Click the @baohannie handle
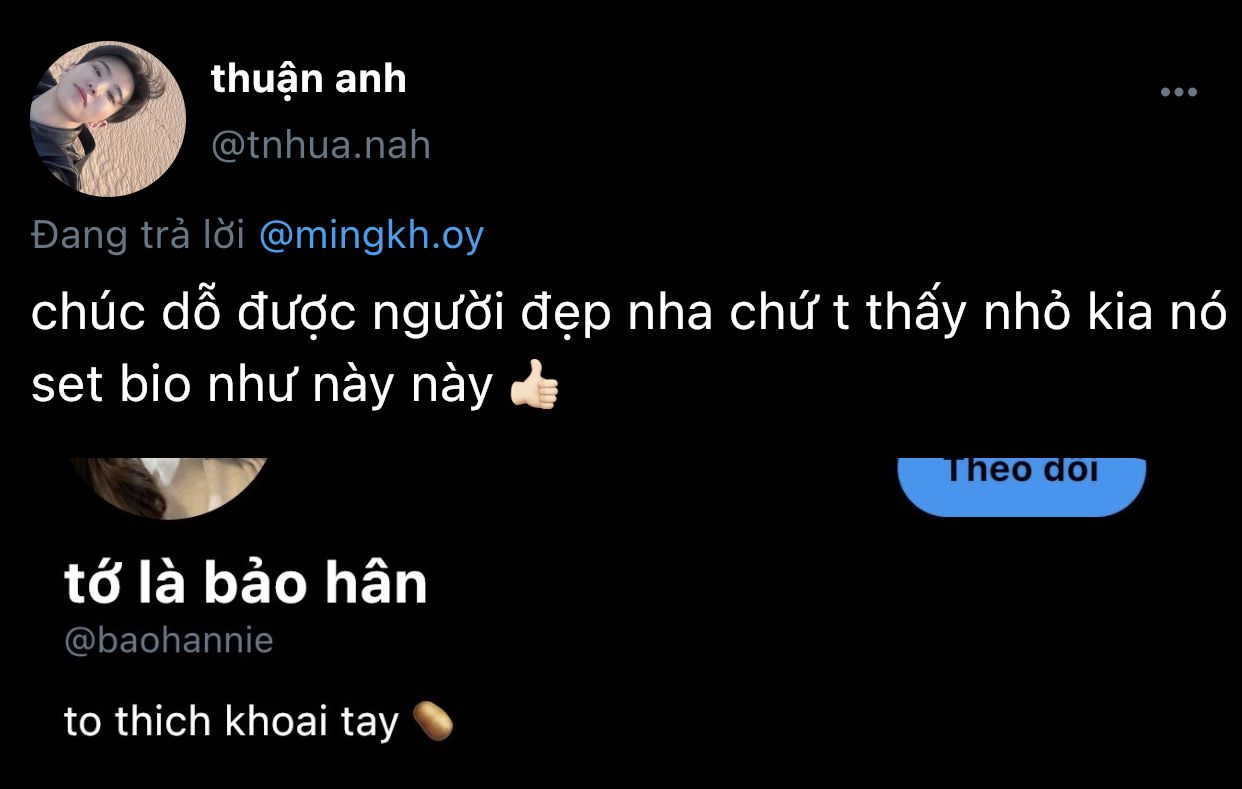 [x=169, y=641]
